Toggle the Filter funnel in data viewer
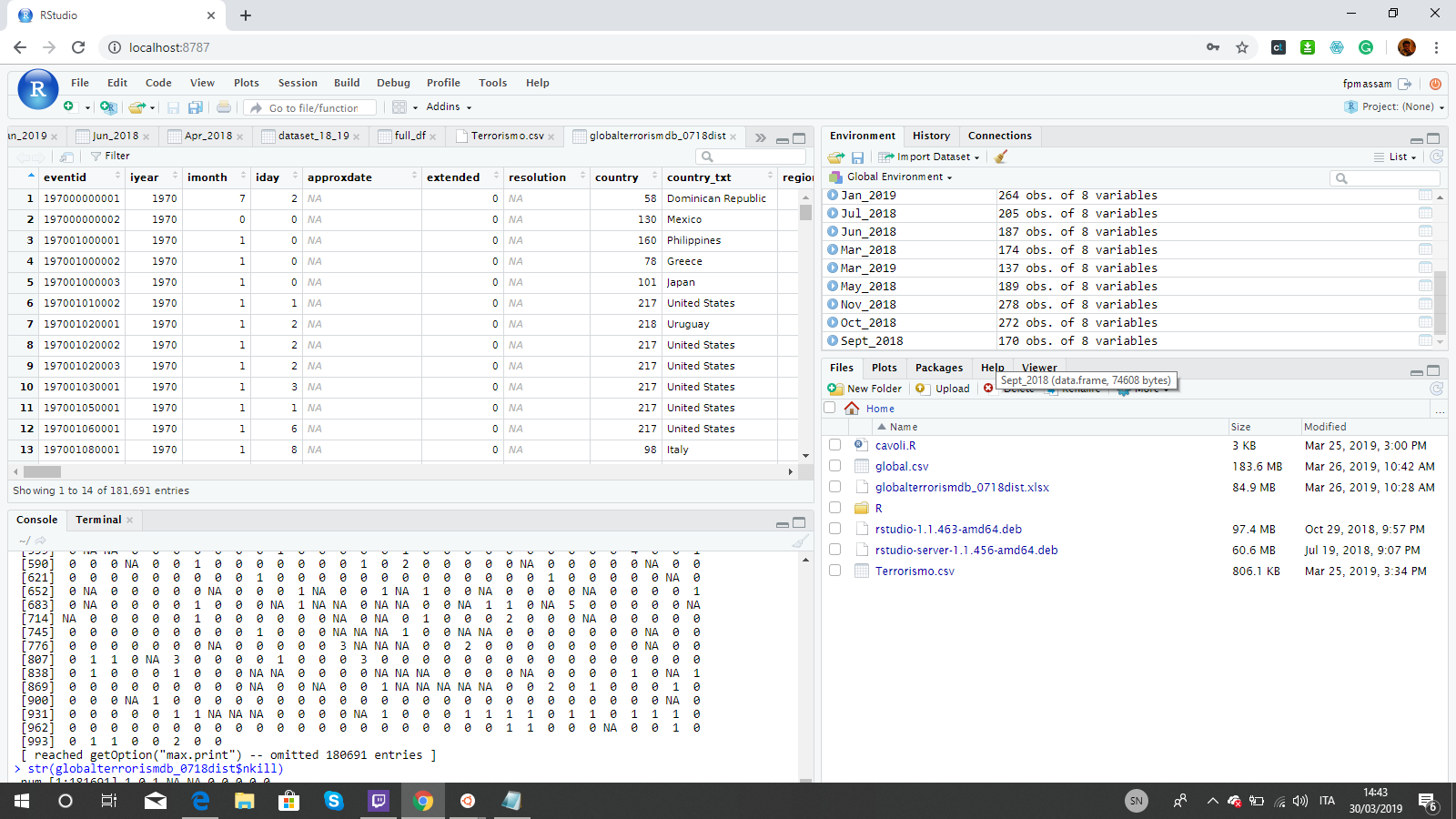This screenshot has height=819, width=1456. click(111, 157)
